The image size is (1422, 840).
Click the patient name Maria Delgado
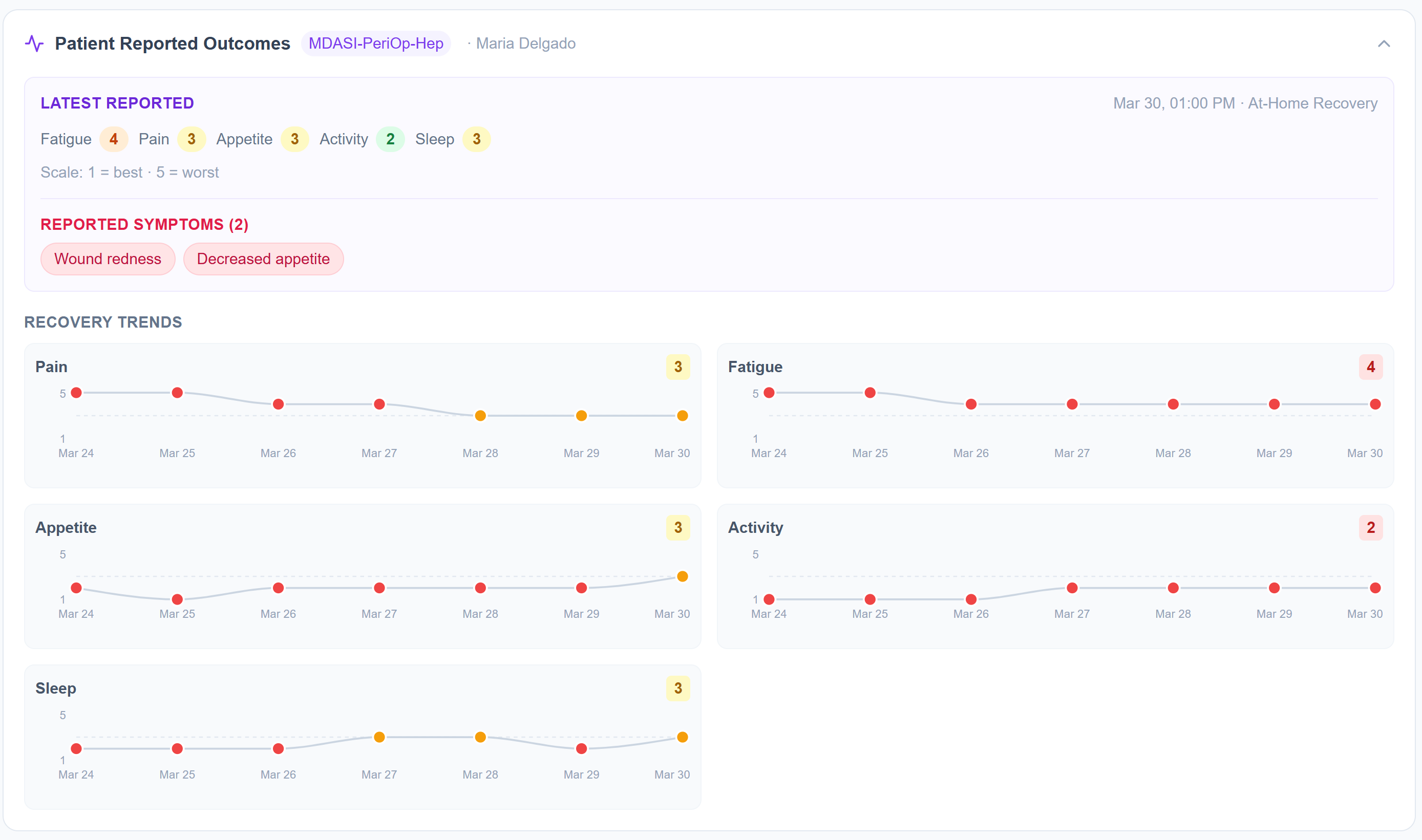pyautogui.click(x=525, y=44)
